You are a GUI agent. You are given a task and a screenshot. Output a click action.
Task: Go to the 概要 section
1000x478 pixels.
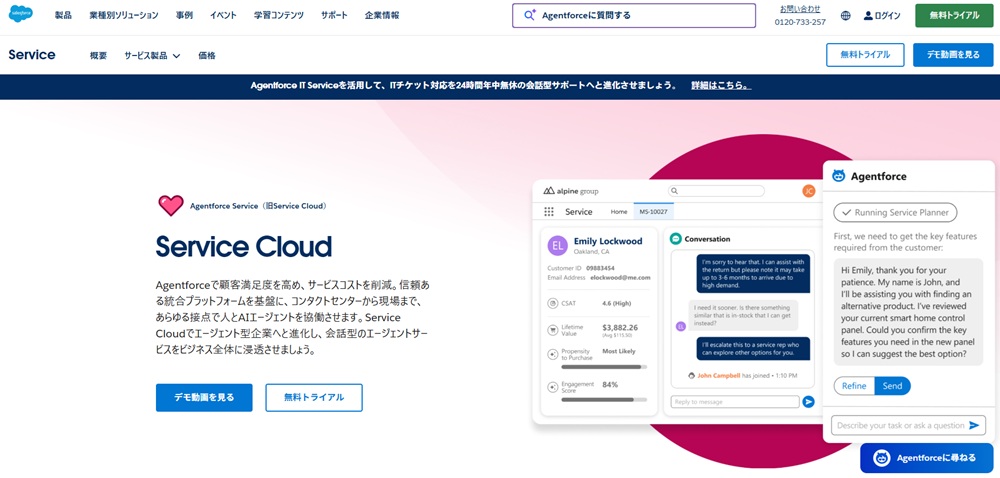click(98, 55)
